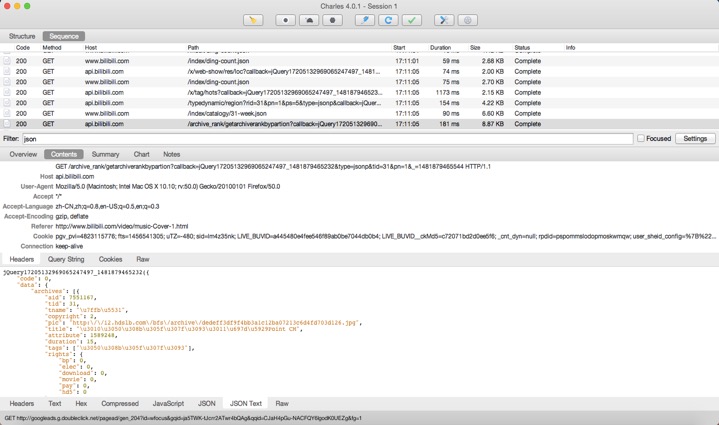Click the blue Repeat request icon
Image resolution: width=719 pixels, height=425 pixels.
click(x=388, y=20)
